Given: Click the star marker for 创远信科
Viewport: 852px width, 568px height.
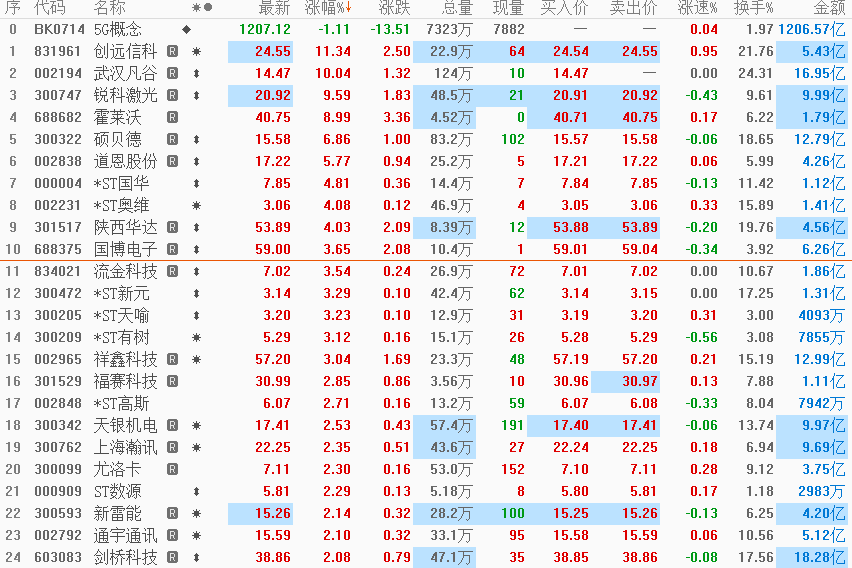Looking at the screenshot, I should coord(197,52).
